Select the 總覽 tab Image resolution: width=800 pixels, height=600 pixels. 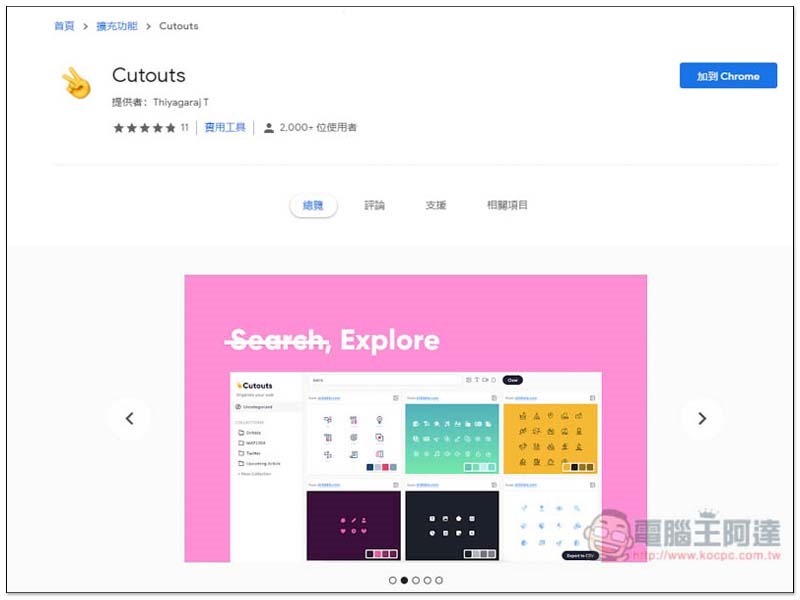click(313, 206)
